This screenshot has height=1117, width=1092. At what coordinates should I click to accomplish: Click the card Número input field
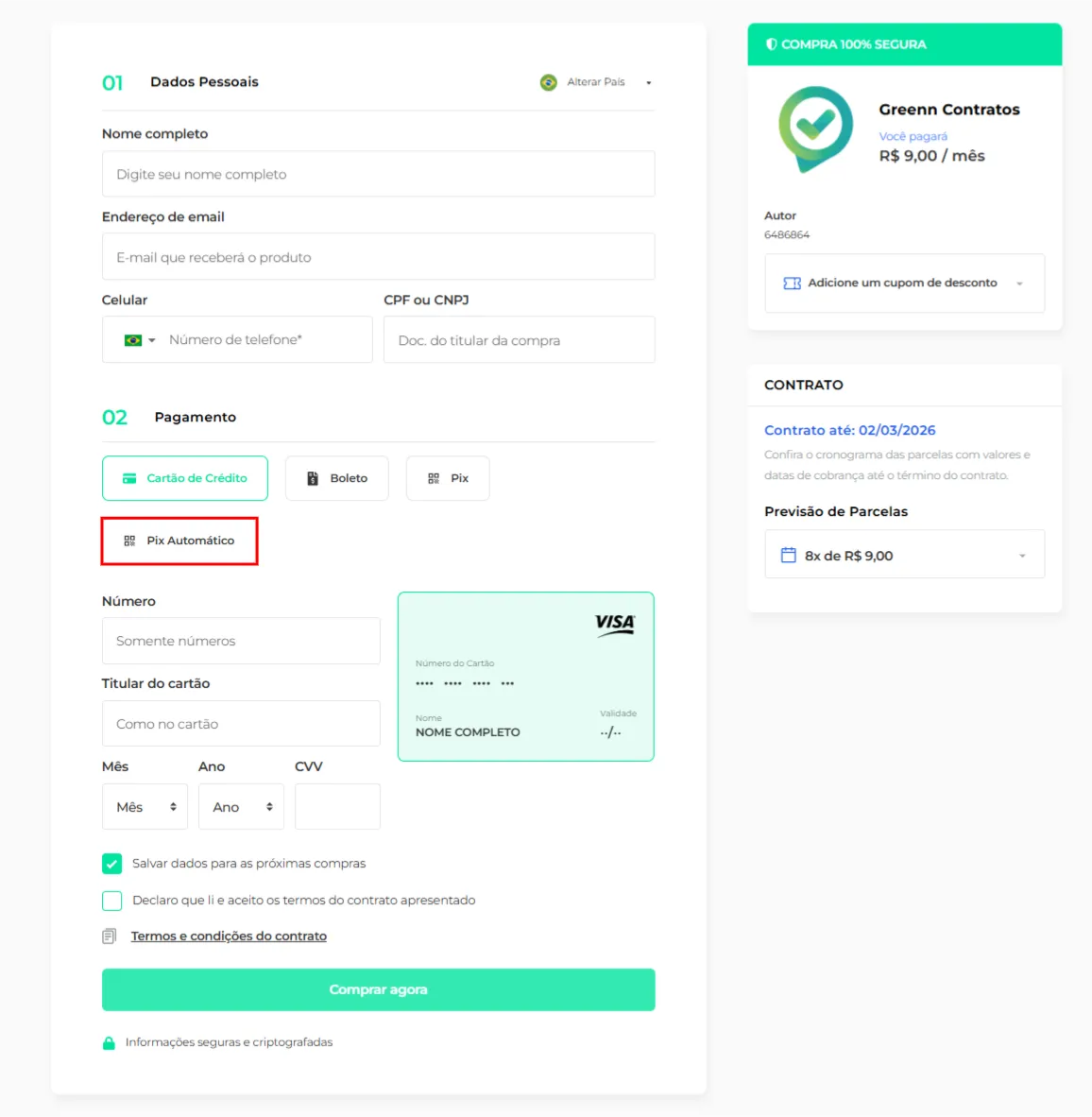point(241,641)
